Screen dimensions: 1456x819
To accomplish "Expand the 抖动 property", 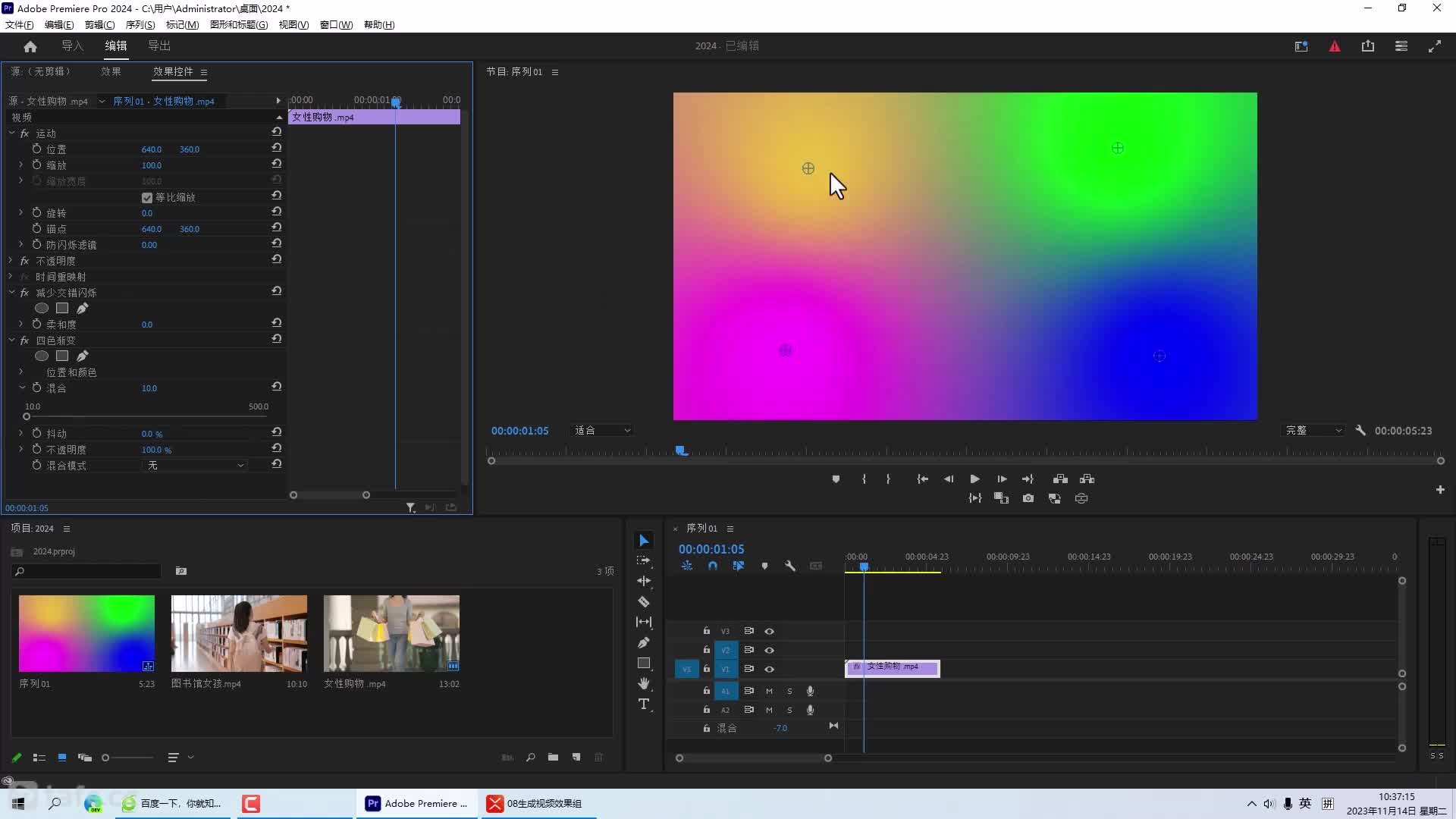I will tap(21, 433).
